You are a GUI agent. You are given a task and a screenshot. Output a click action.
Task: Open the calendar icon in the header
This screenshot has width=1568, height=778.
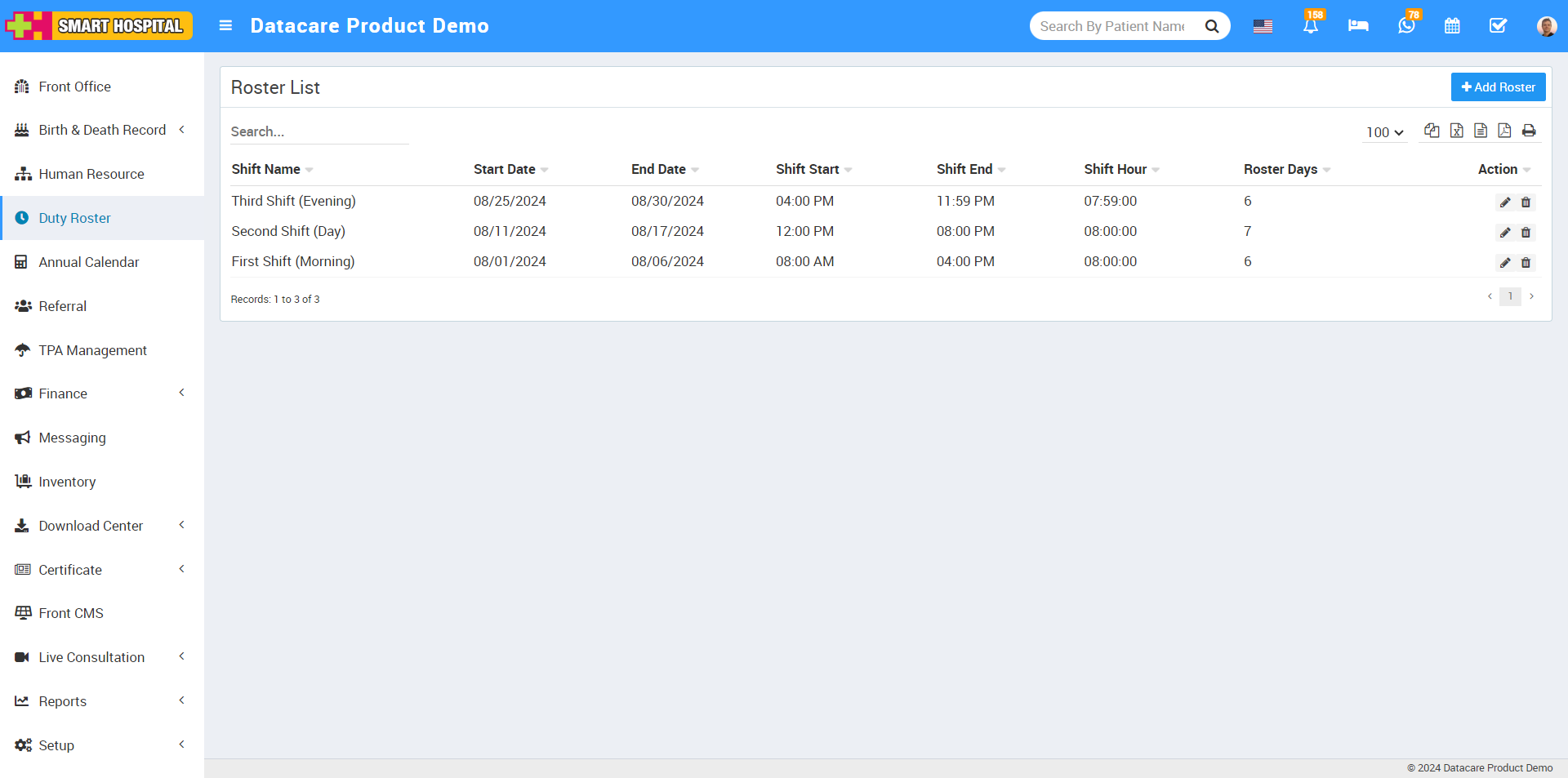point(1452,26)
